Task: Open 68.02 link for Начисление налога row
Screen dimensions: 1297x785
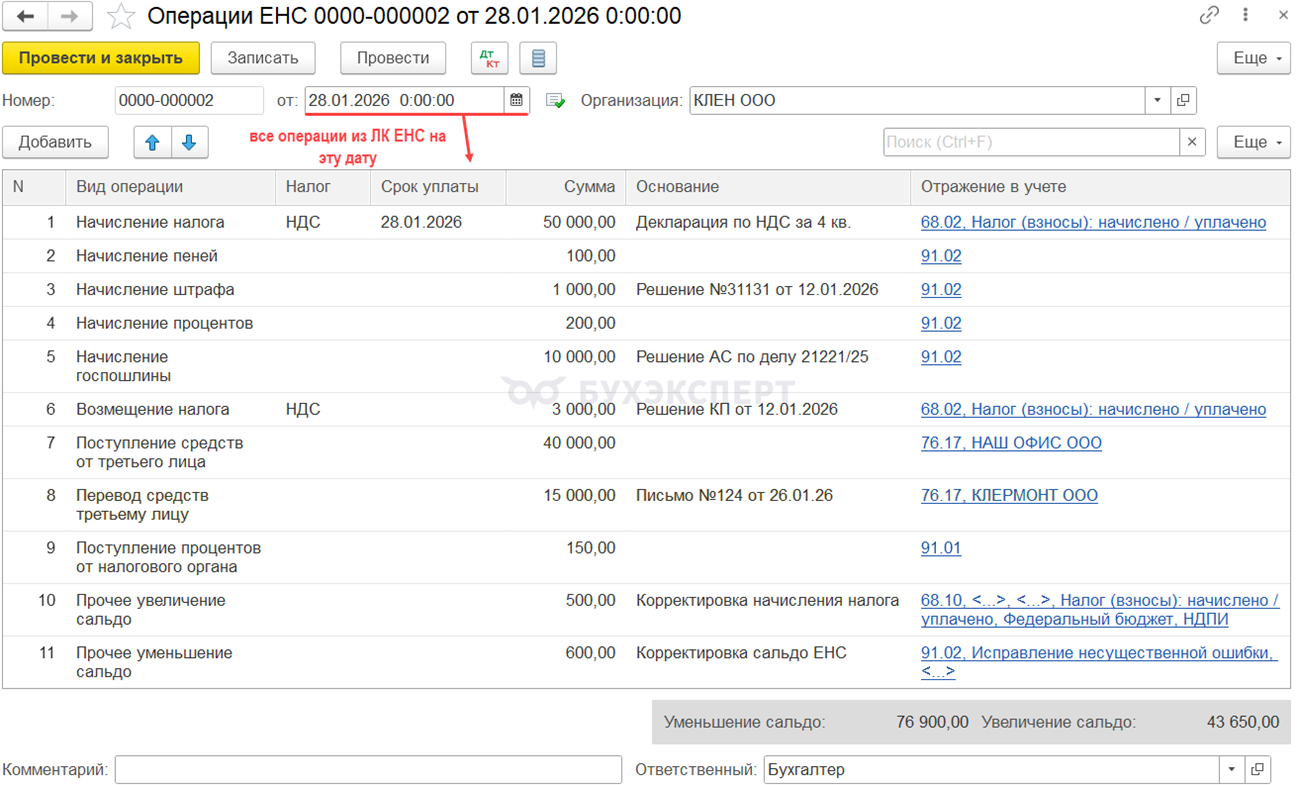Action: pos(1093,222)
